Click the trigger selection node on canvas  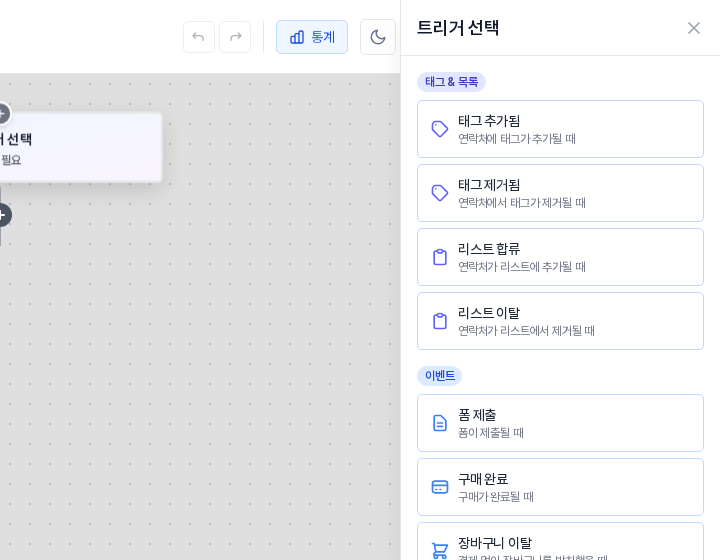click(x=81, y=148)
